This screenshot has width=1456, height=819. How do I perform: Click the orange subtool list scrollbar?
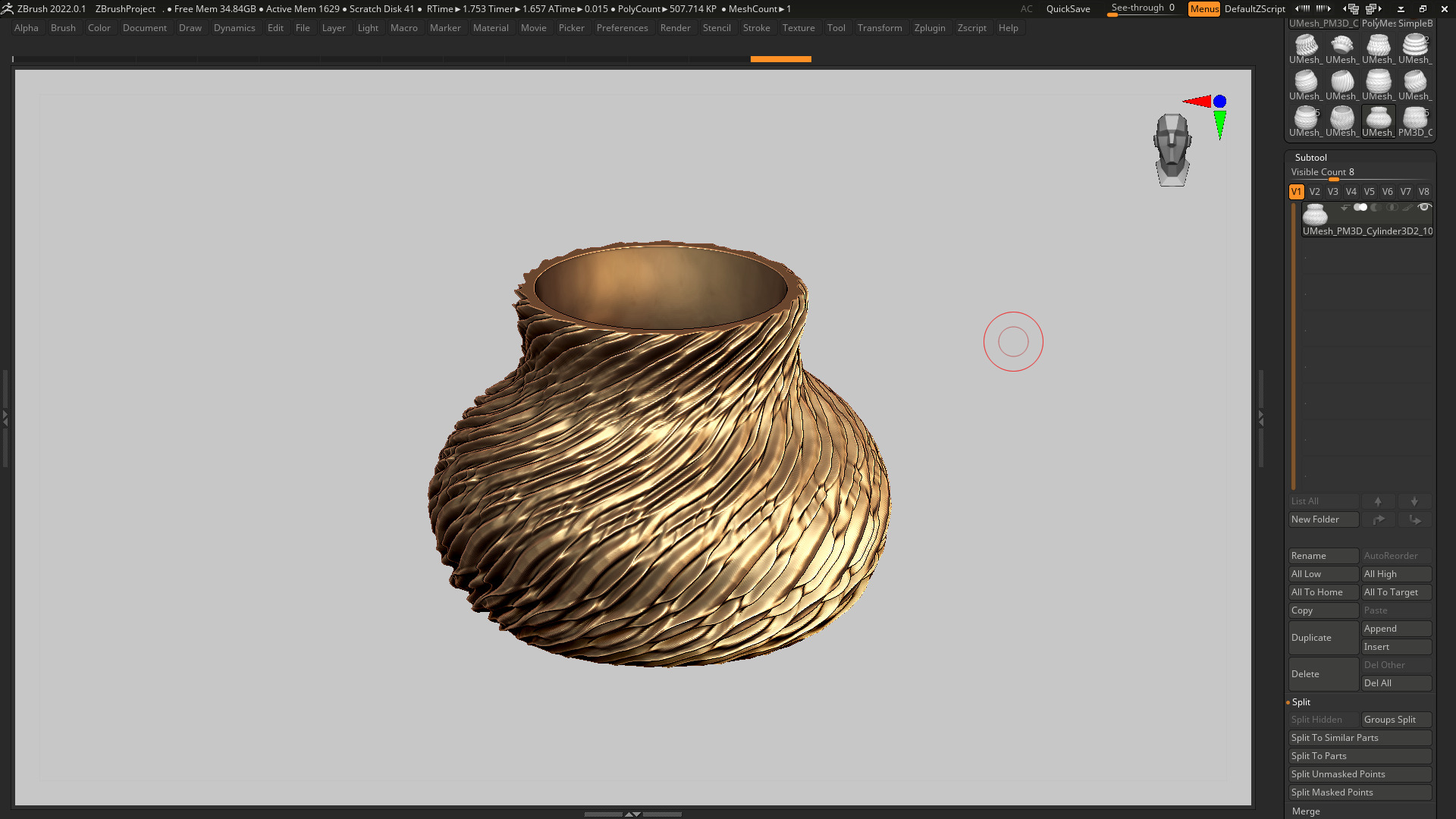(x=1294, y=347)
